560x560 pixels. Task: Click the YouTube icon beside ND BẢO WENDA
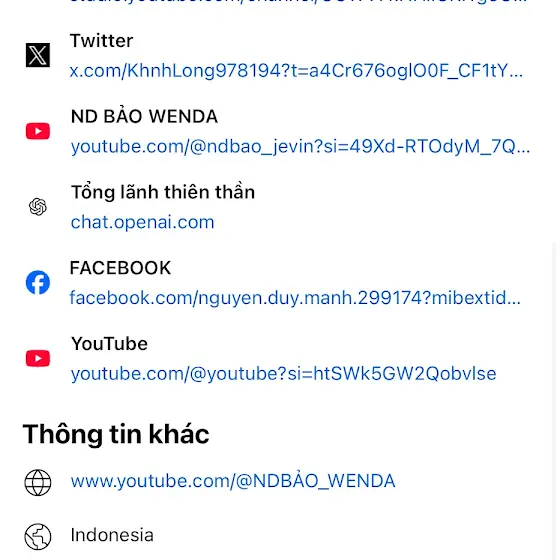38,131
